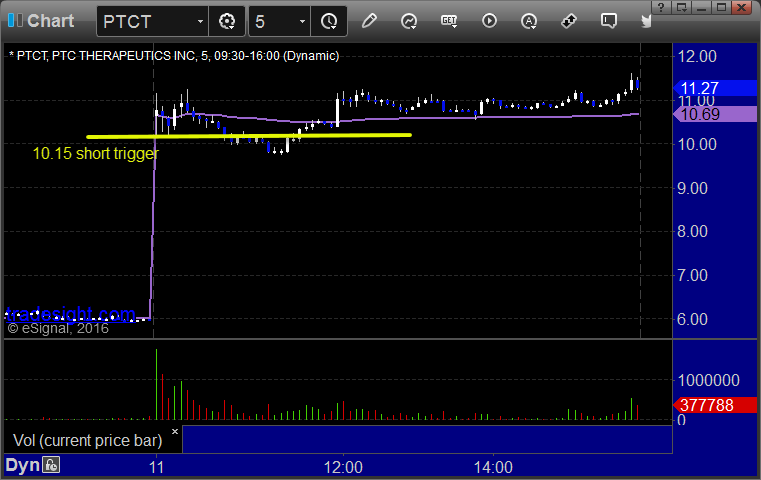Open the studies chart icon
761x480 pixels.
(x=409, y=21)
